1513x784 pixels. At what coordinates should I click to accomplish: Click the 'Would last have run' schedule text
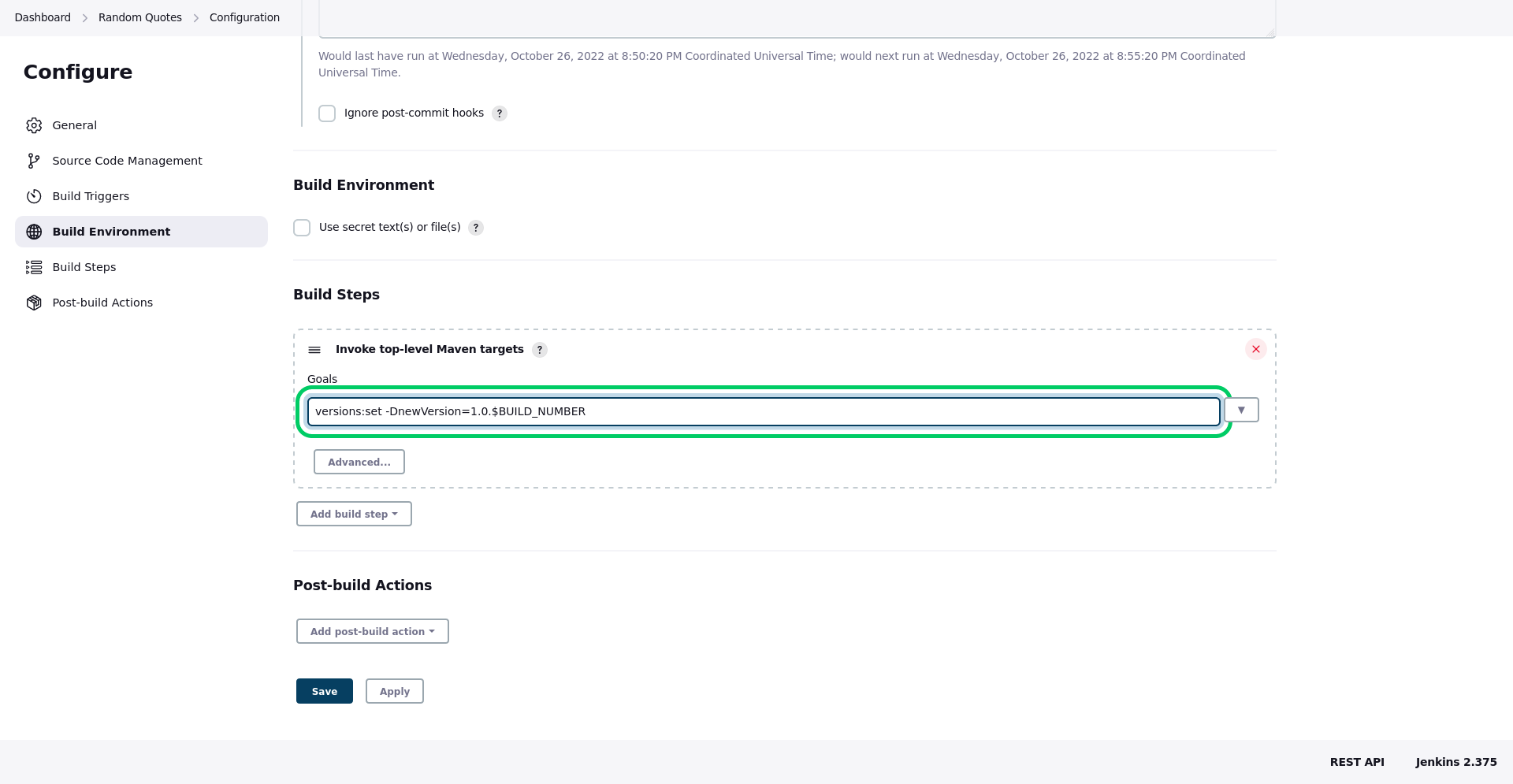pos(782,64)
